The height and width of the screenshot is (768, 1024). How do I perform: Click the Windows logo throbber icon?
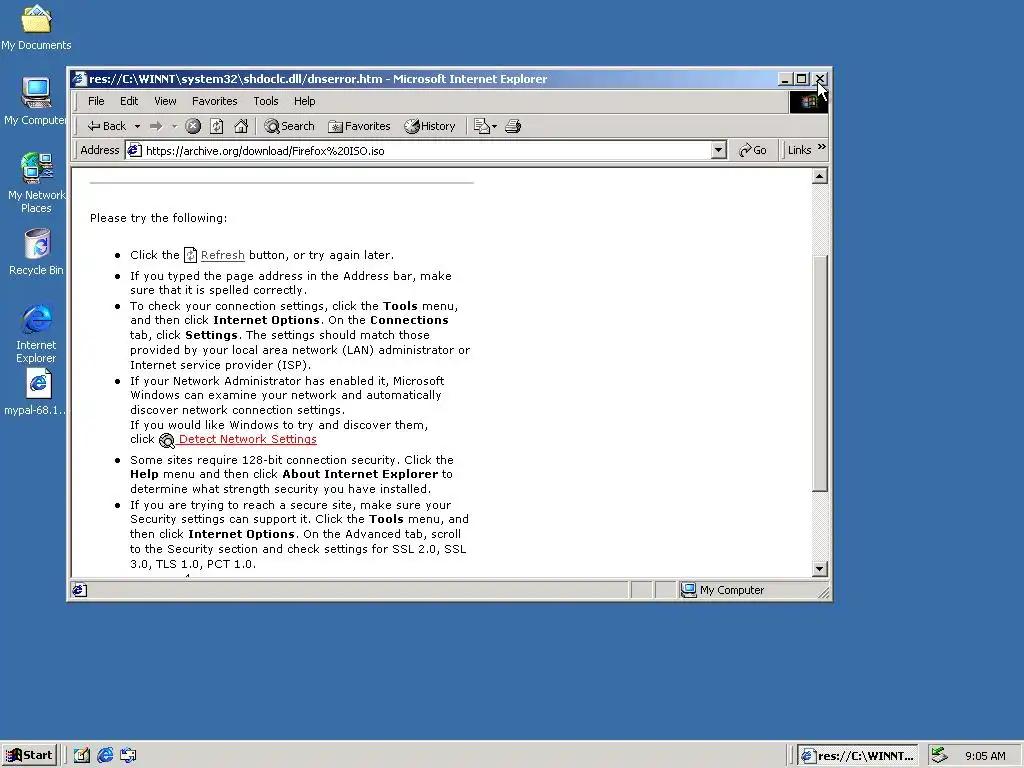click(x=808, y=101)
